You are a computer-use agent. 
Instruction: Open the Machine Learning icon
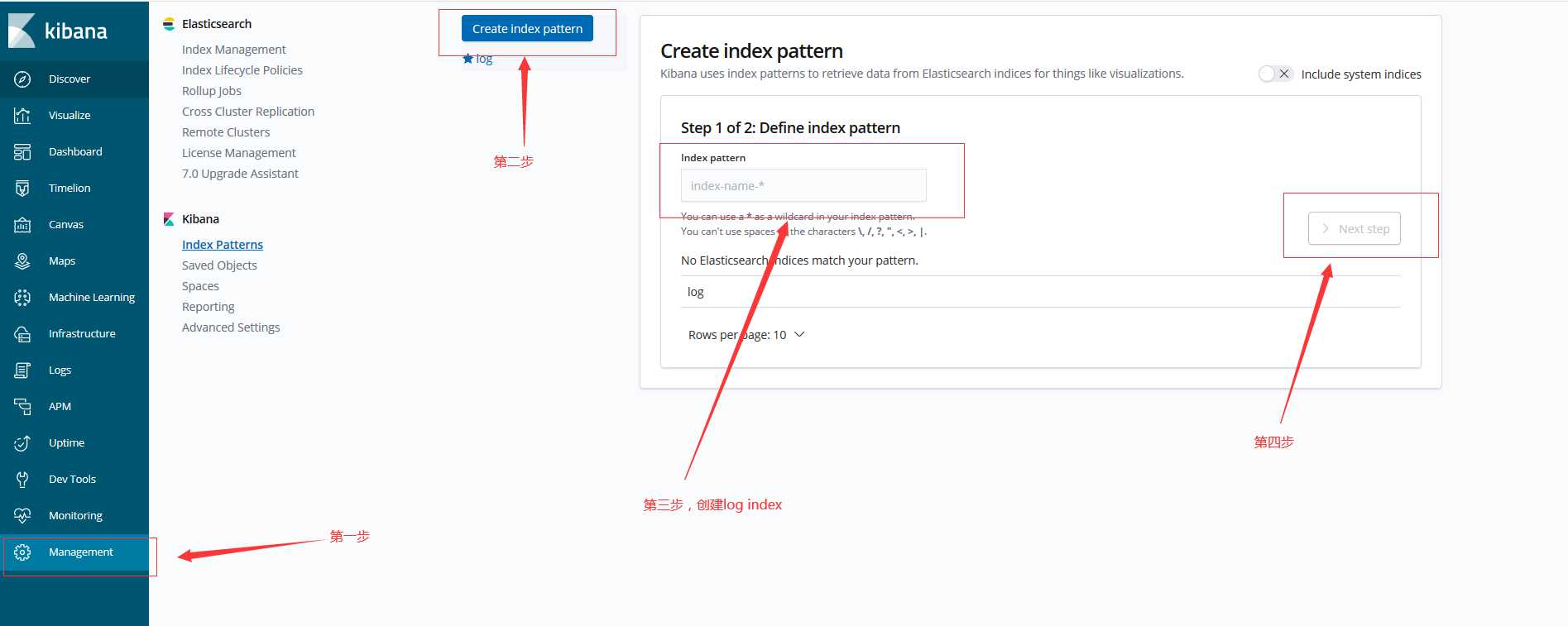click(x=22, y=298)
